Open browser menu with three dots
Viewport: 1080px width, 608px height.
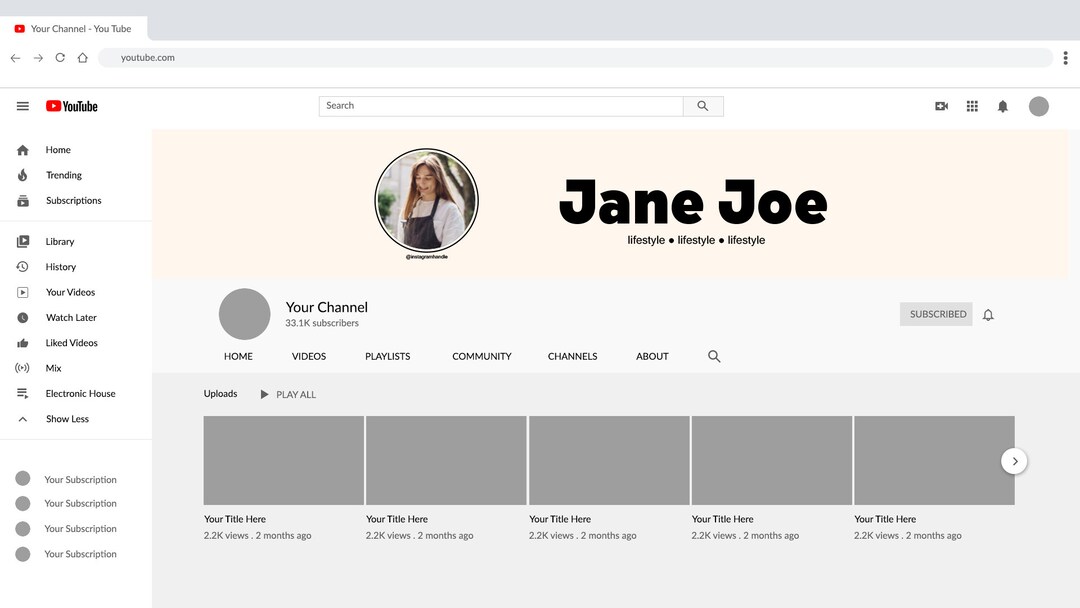(x=1065, y=57)
